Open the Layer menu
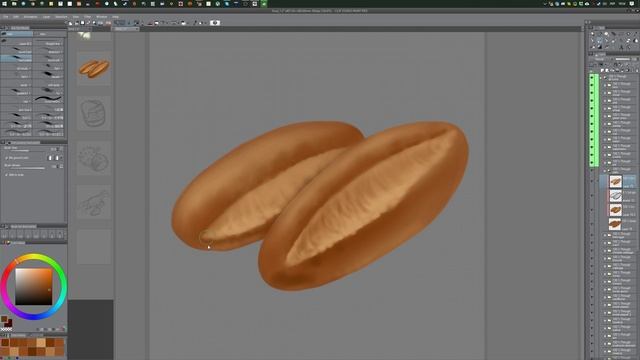The image size is (640, 360). pos(47,17)
